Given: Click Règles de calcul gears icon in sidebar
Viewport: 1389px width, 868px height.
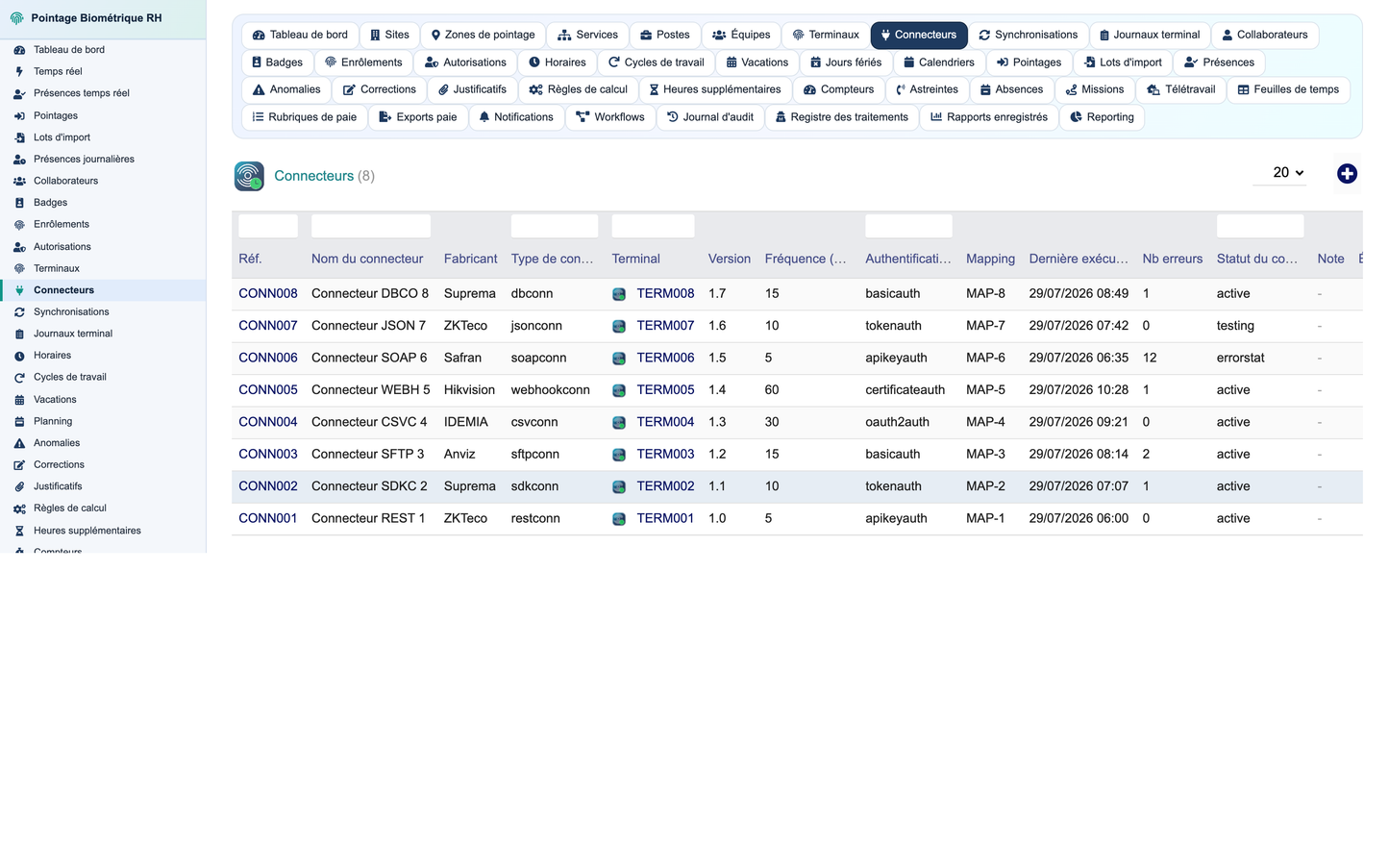Looking at the screenshot, I should [x=19, y=508].
